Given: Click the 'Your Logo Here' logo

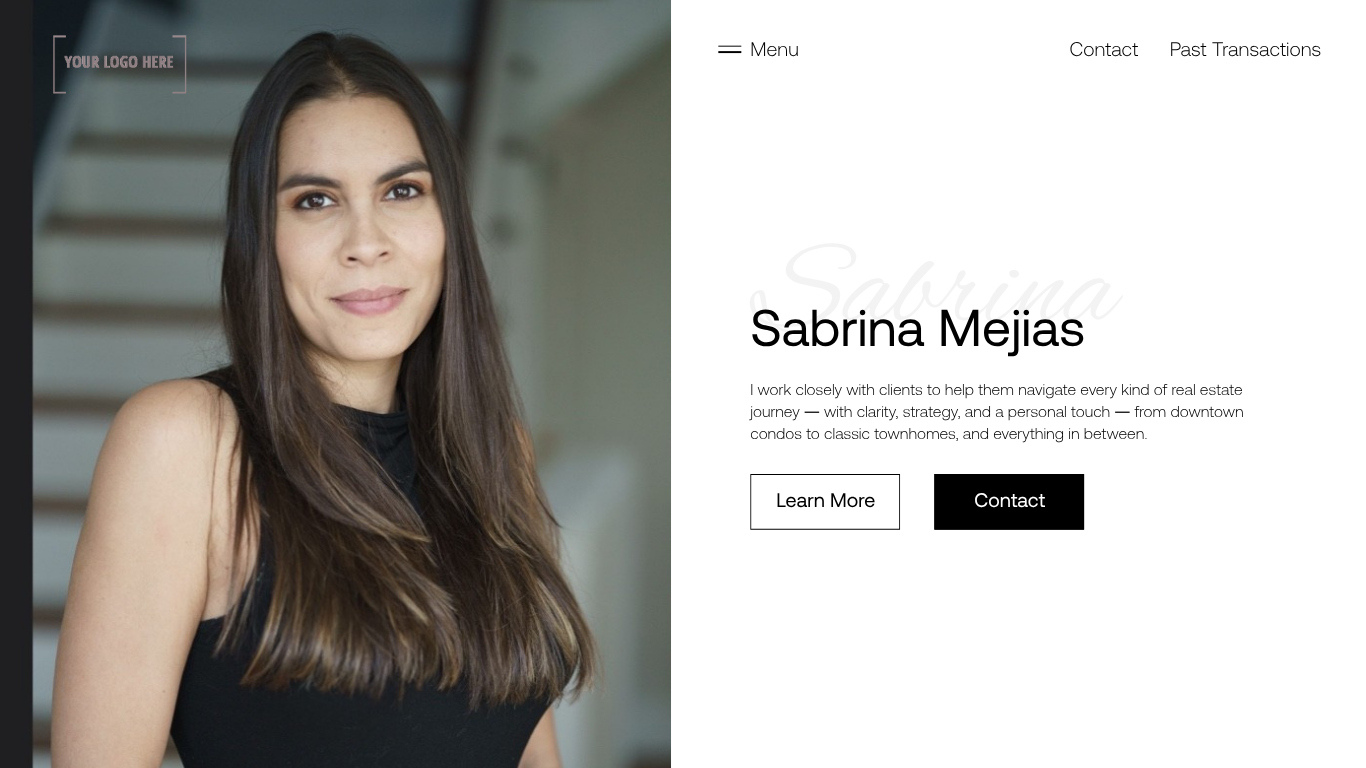Looking at the screenshot, I should 120,64.
